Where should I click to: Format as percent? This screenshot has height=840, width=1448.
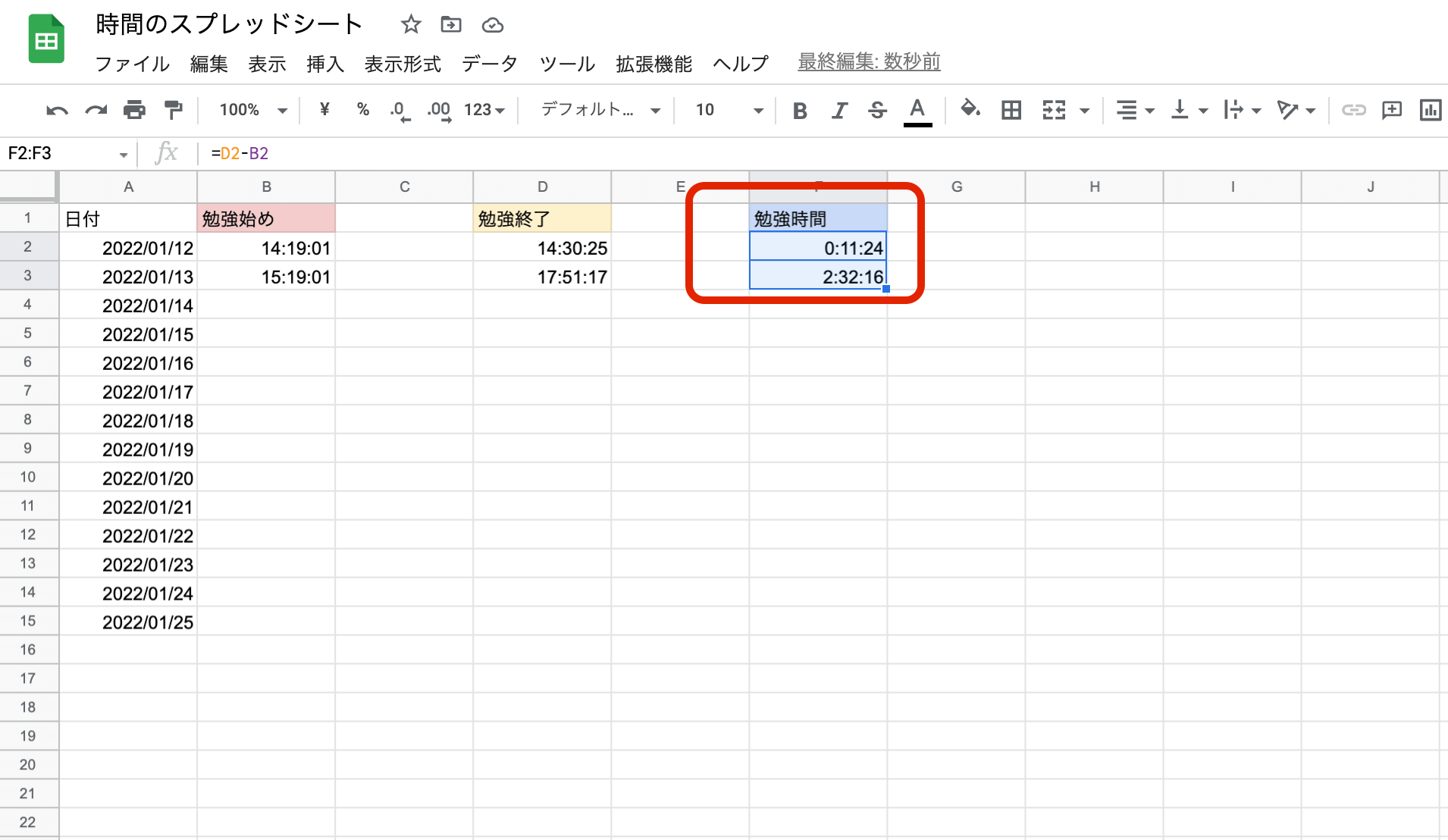363,110
